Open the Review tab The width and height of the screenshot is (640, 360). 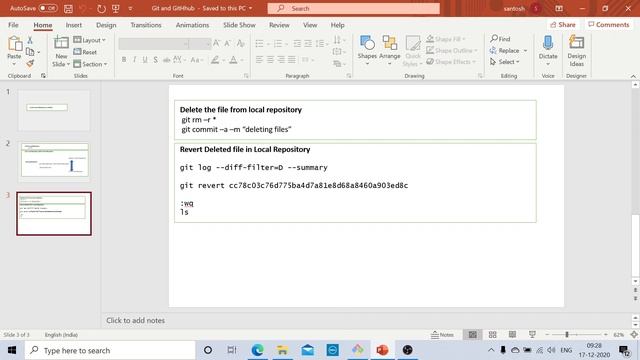point(279,25)
